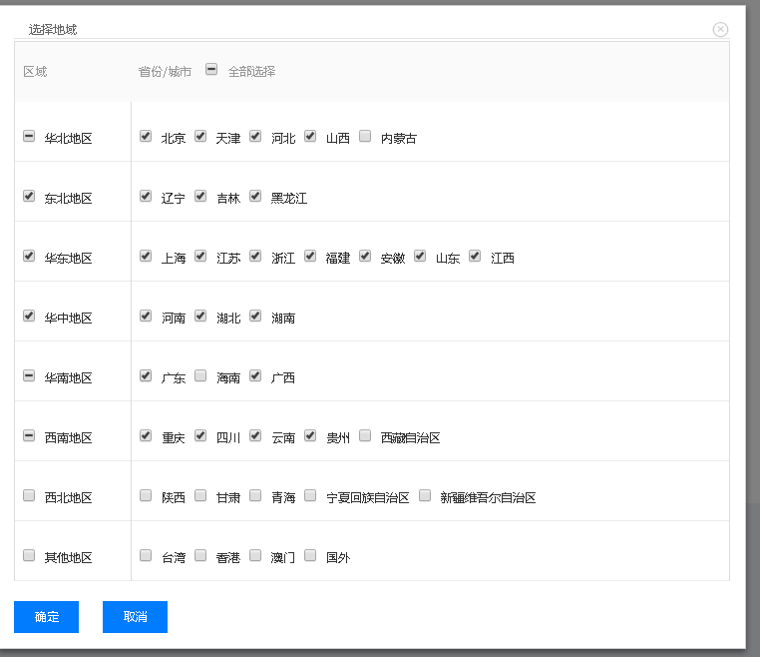Select the 其他地区 region checkbox

29,556
